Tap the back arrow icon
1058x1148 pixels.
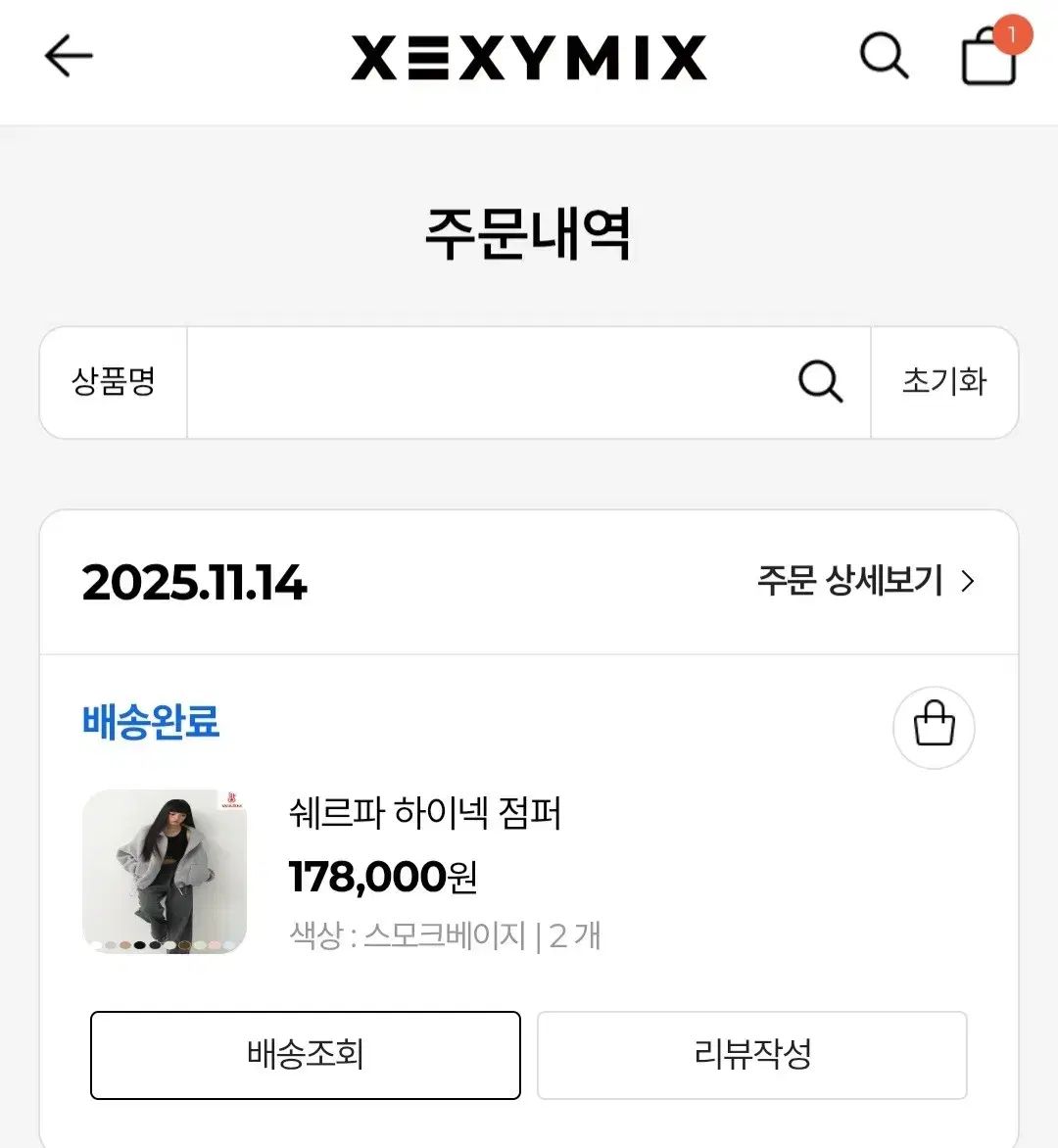tap(68, 56)
